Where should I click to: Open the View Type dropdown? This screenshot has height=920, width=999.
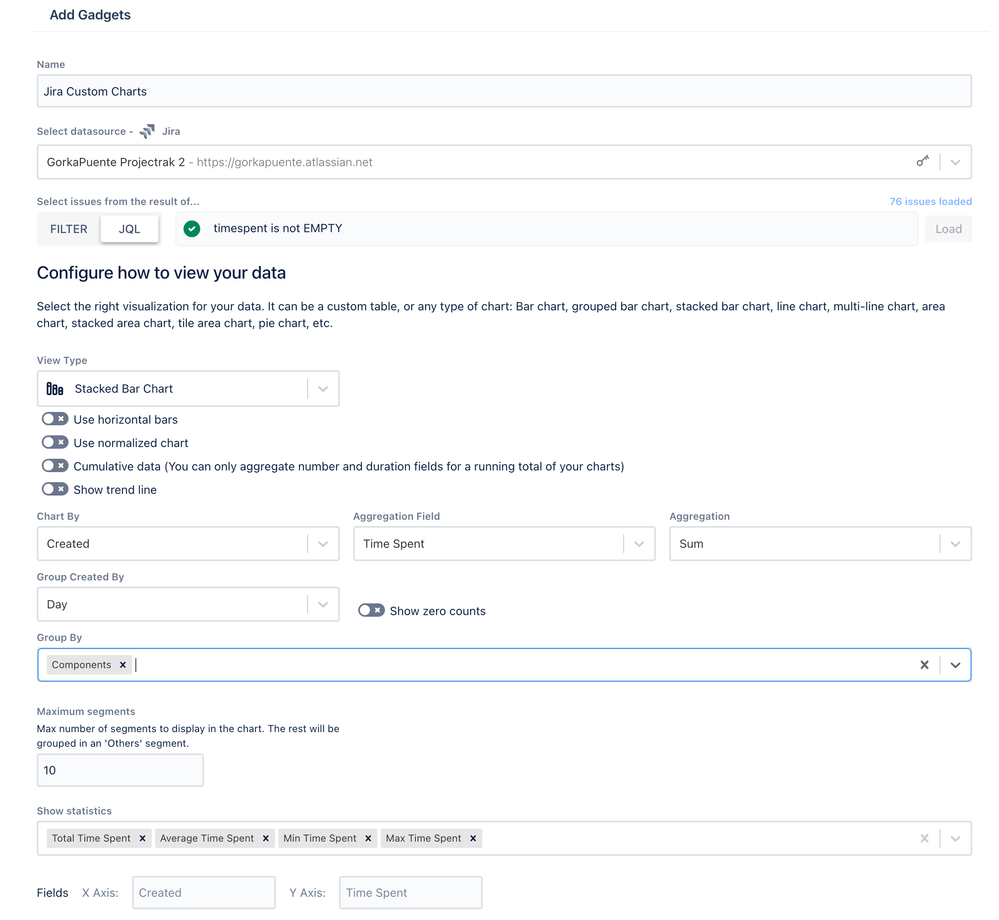click(323, 389)
